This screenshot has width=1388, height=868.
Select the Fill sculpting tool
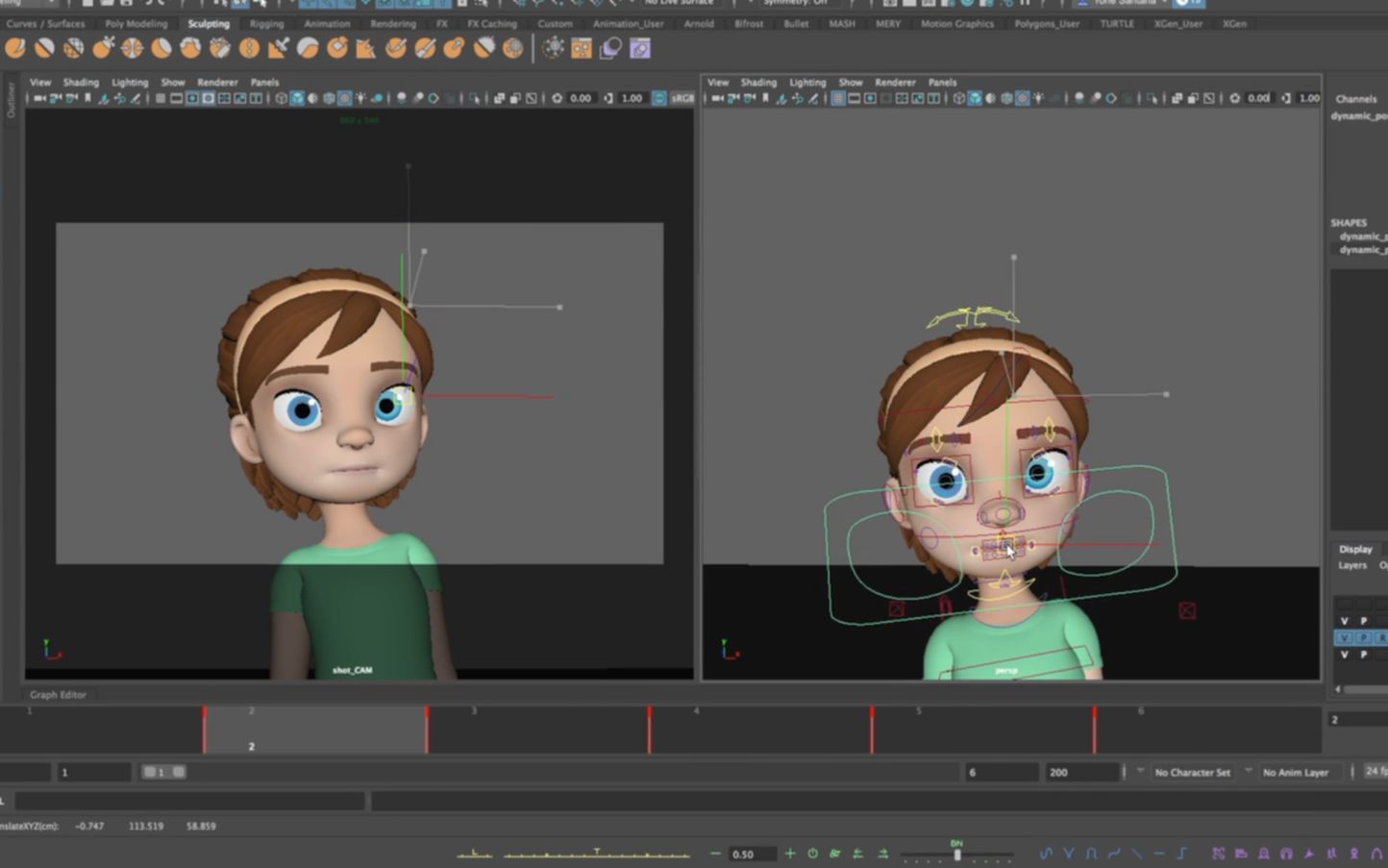point(366,47)
